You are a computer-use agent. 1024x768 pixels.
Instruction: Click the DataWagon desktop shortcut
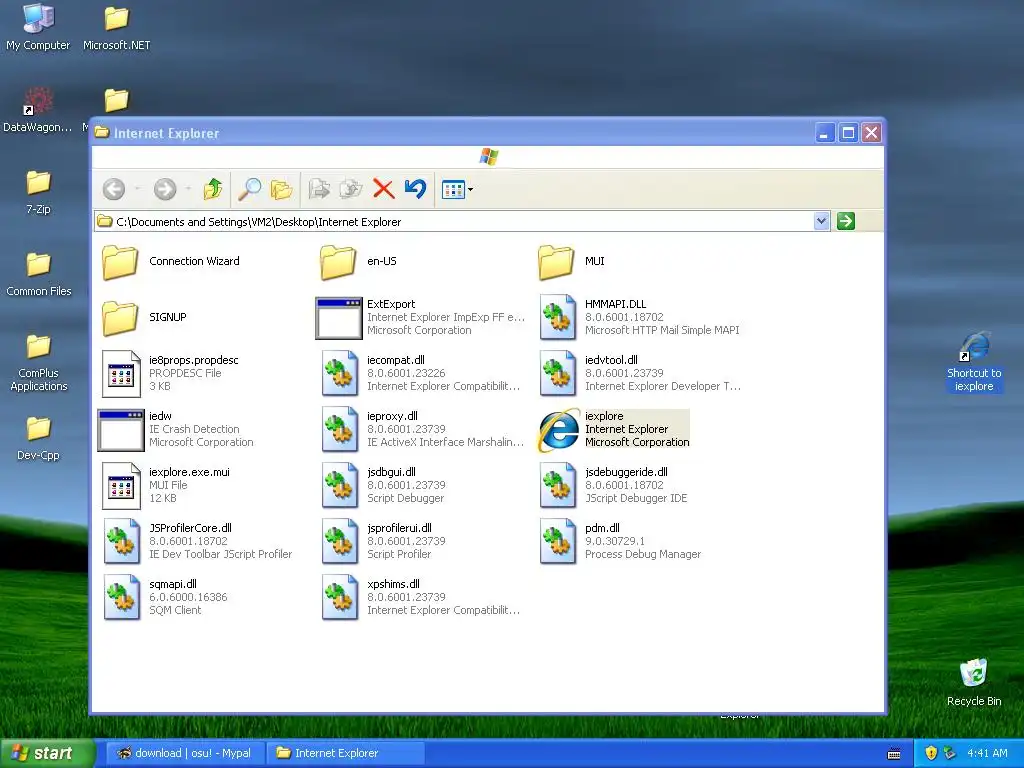point(38,110)
